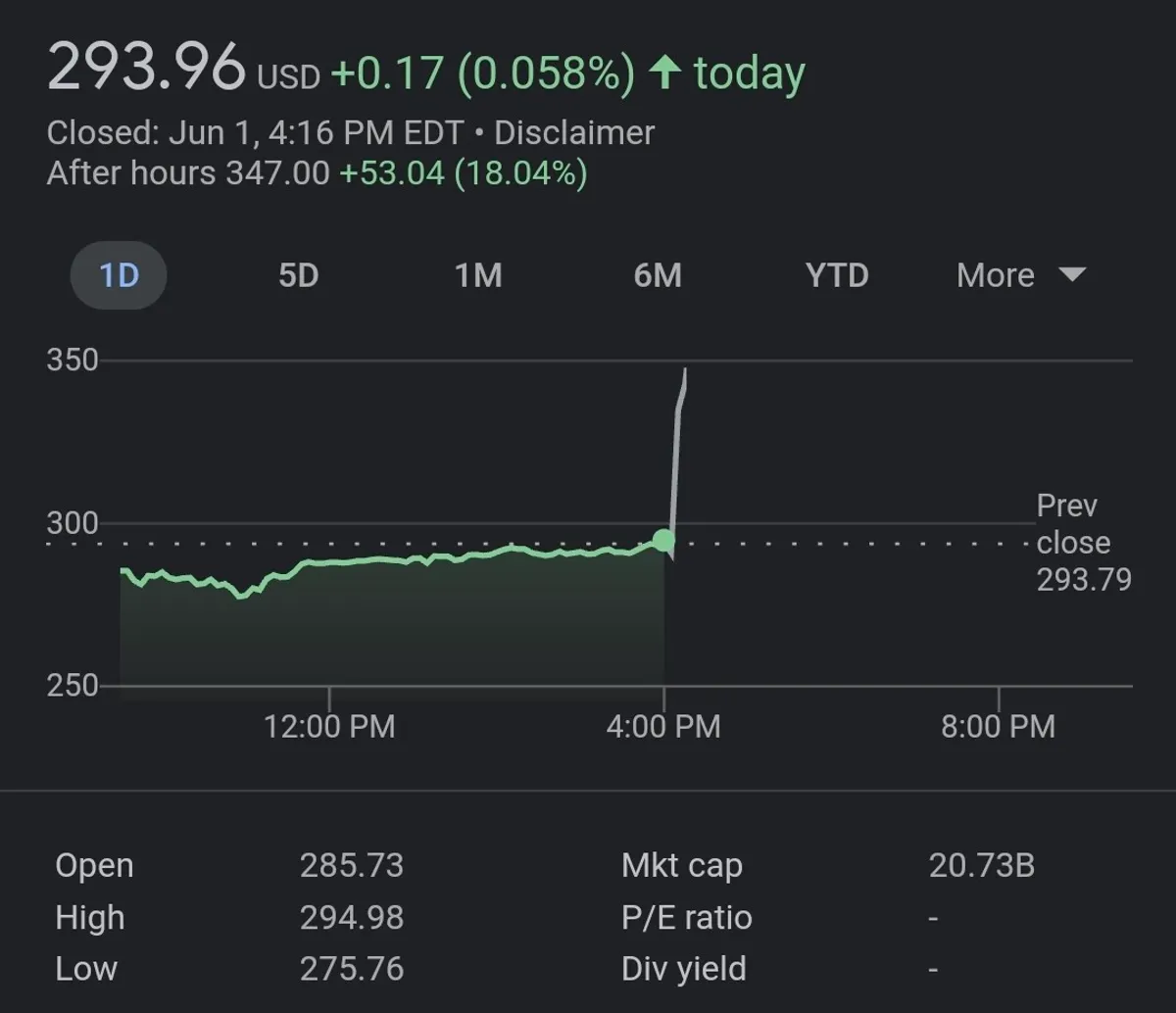Viewport: 1176px width, 1013px height.
Task: Click the P/E ratio label
Action: point(686,917)
